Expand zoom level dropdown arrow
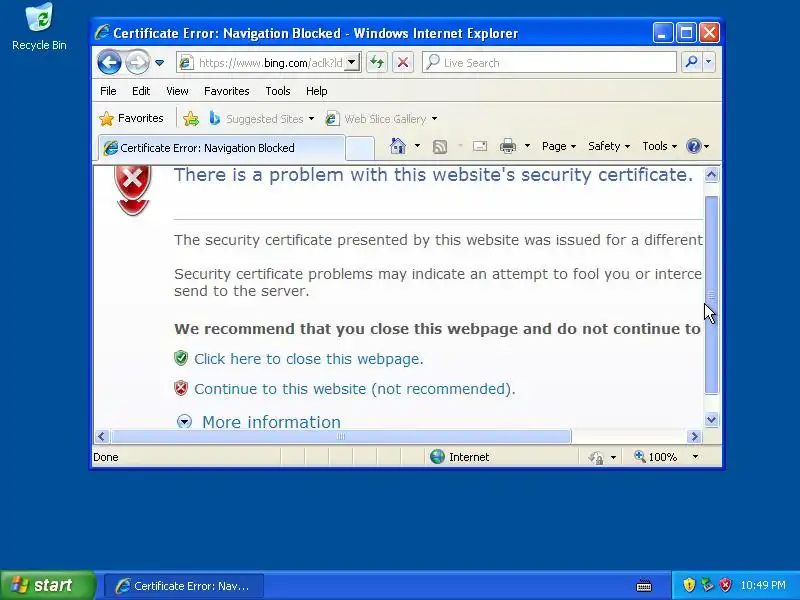 point(695,457)
